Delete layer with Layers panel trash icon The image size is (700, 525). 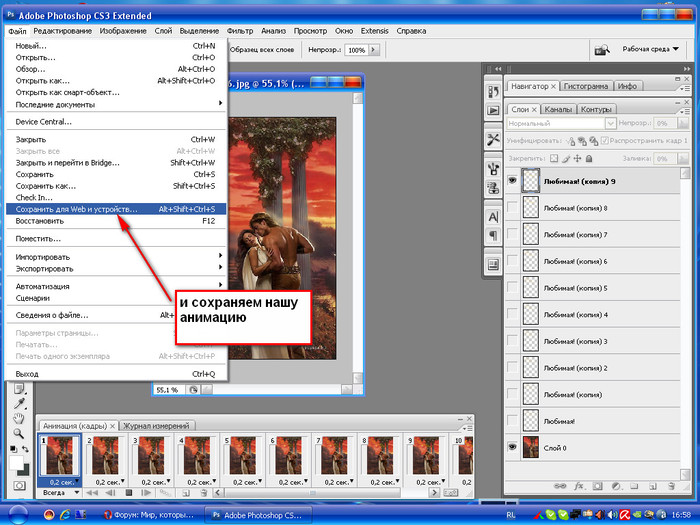coord(671,486)
